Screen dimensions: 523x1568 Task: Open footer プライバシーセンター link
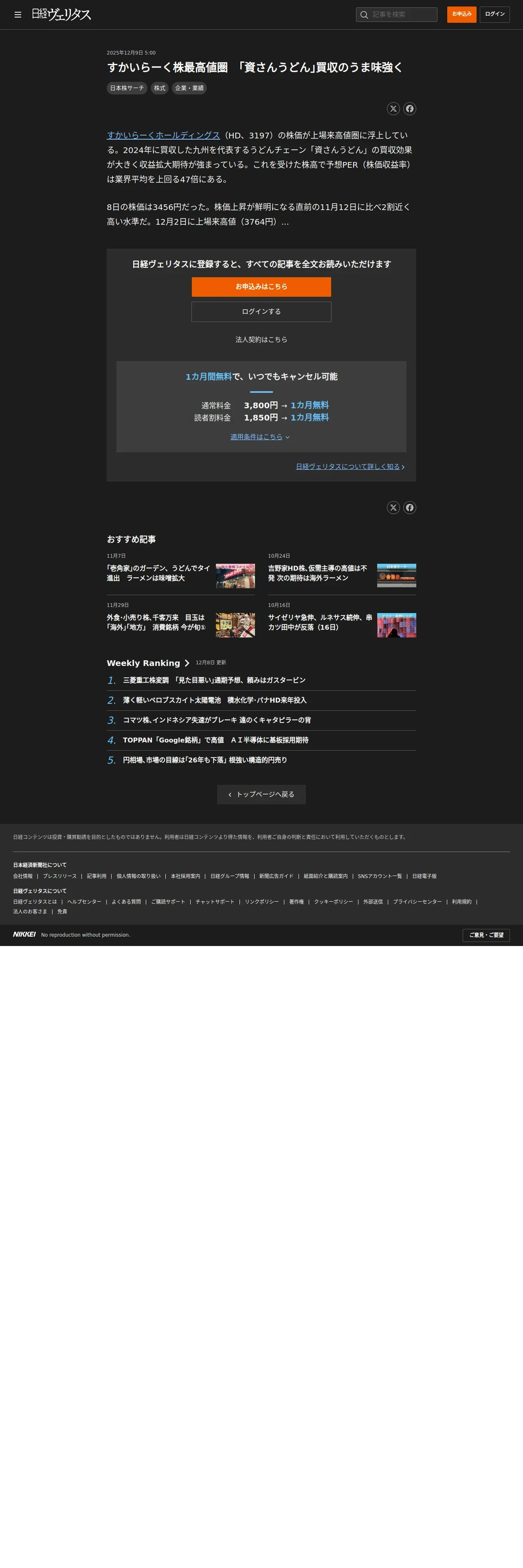(418, 902)
